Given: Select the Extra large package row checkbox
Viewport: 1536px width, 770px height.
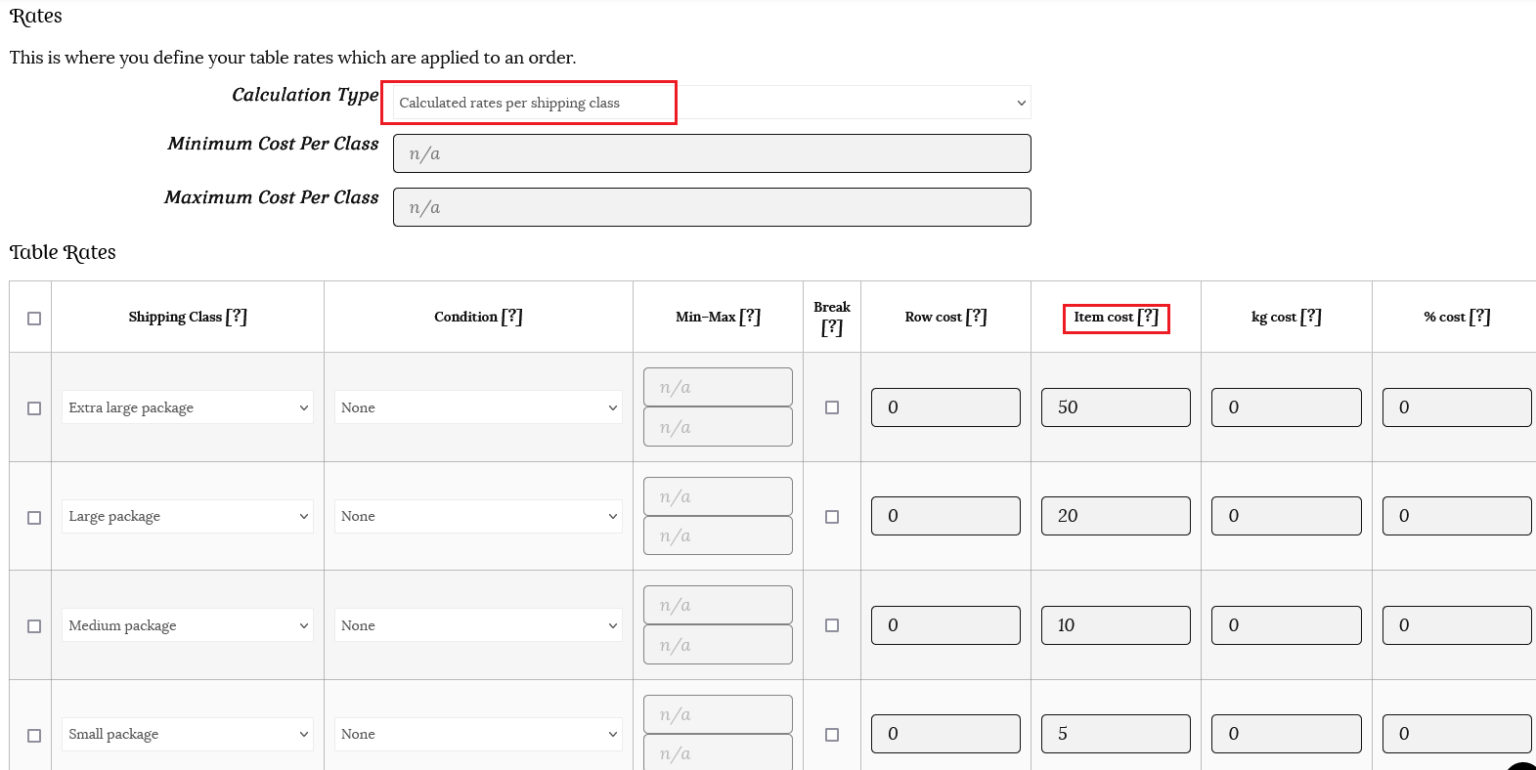Looking at the screenshot, I should click(x=34, y=408).
